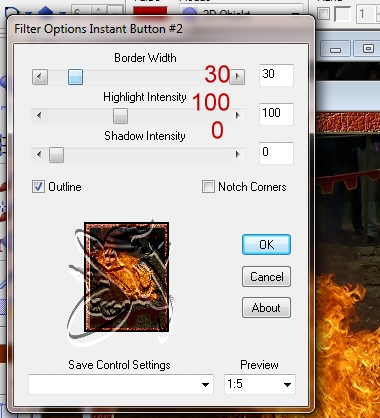Restore the background image window

368,49
